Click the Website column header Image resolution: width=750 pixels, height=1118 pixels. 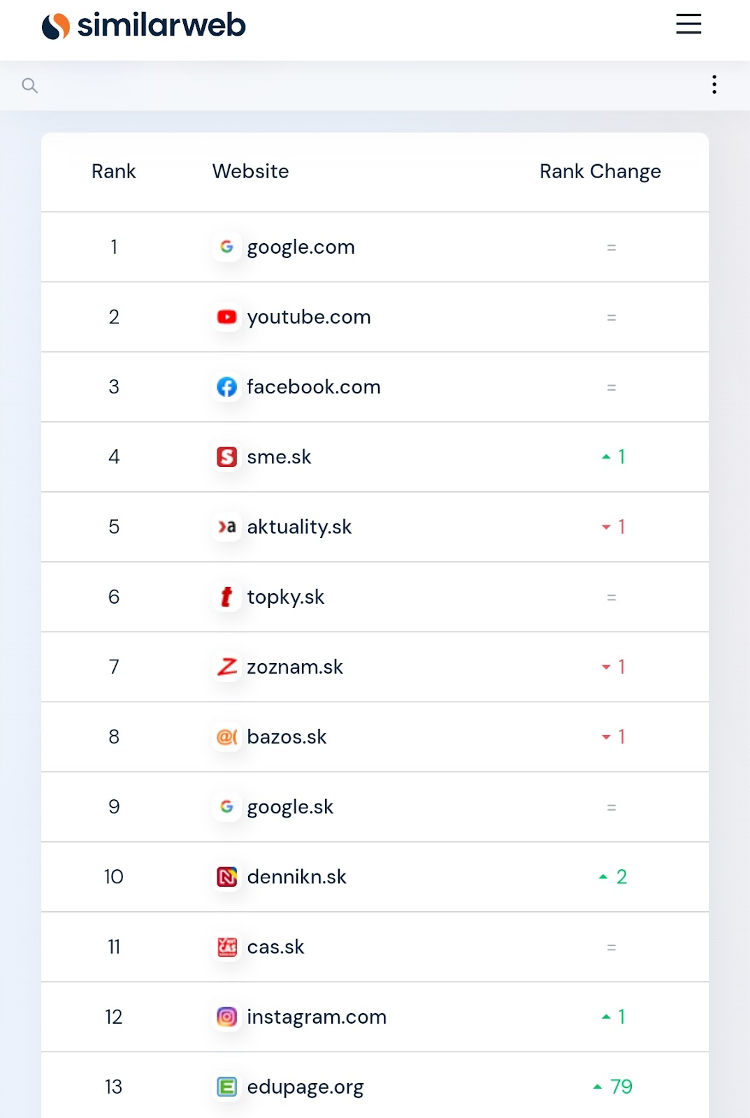pyautogui.click(x=251, y=171)
